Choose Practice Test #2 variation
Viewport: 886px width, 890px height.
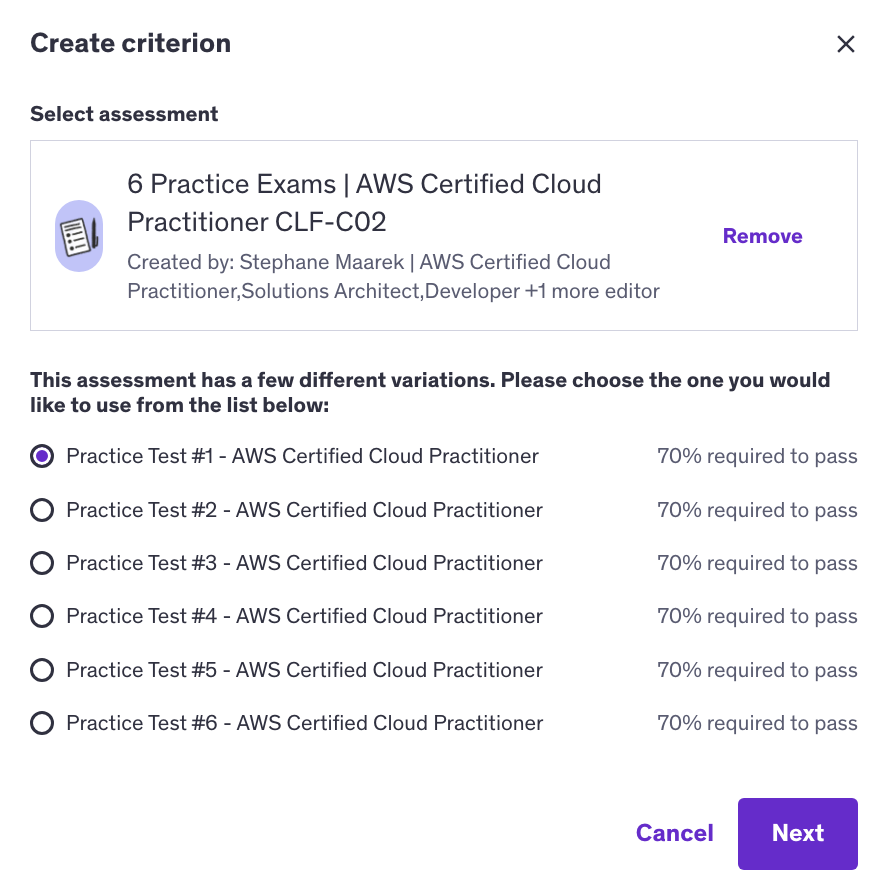click(42, 510)
